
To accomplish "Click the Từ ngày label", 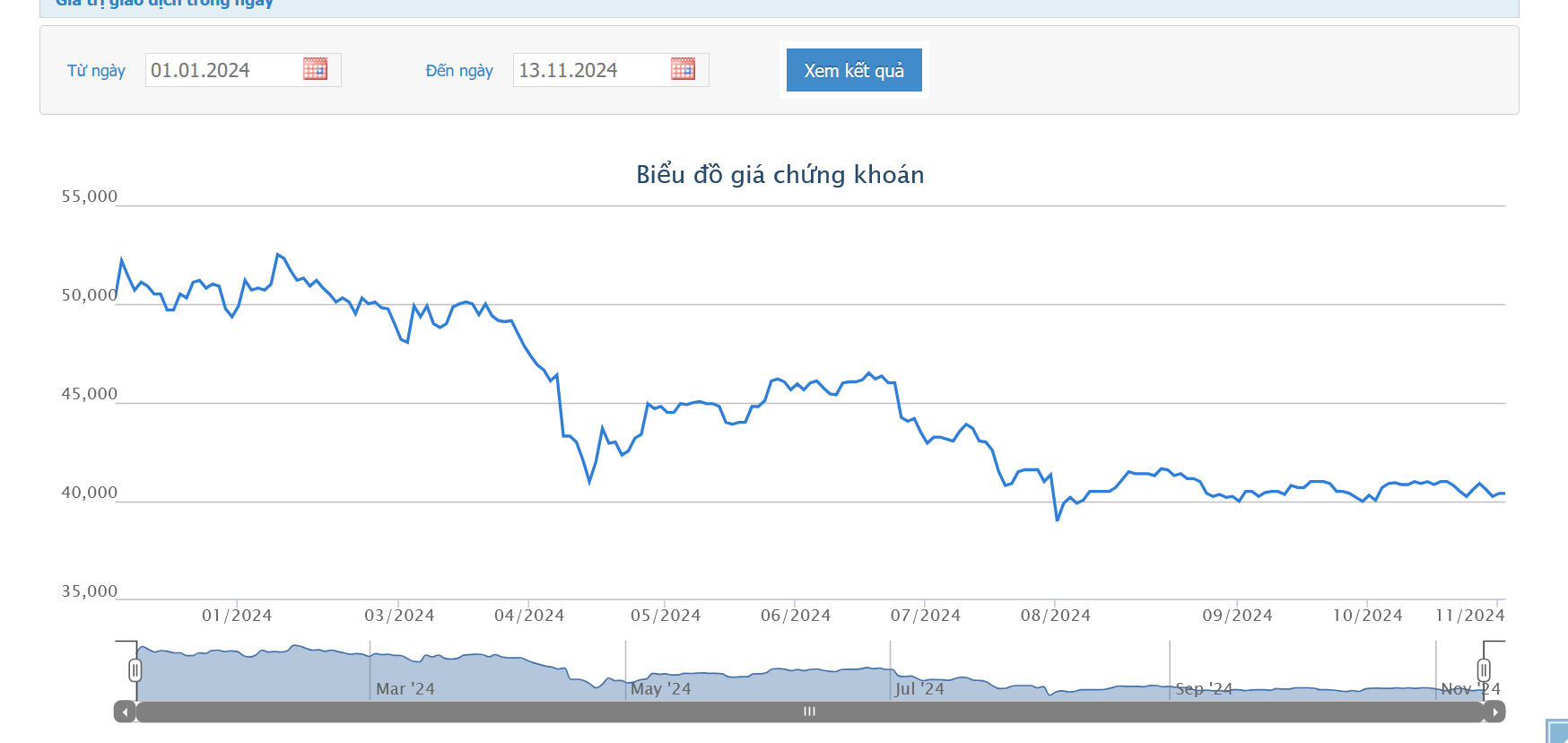I will click(x=96, y=71).
